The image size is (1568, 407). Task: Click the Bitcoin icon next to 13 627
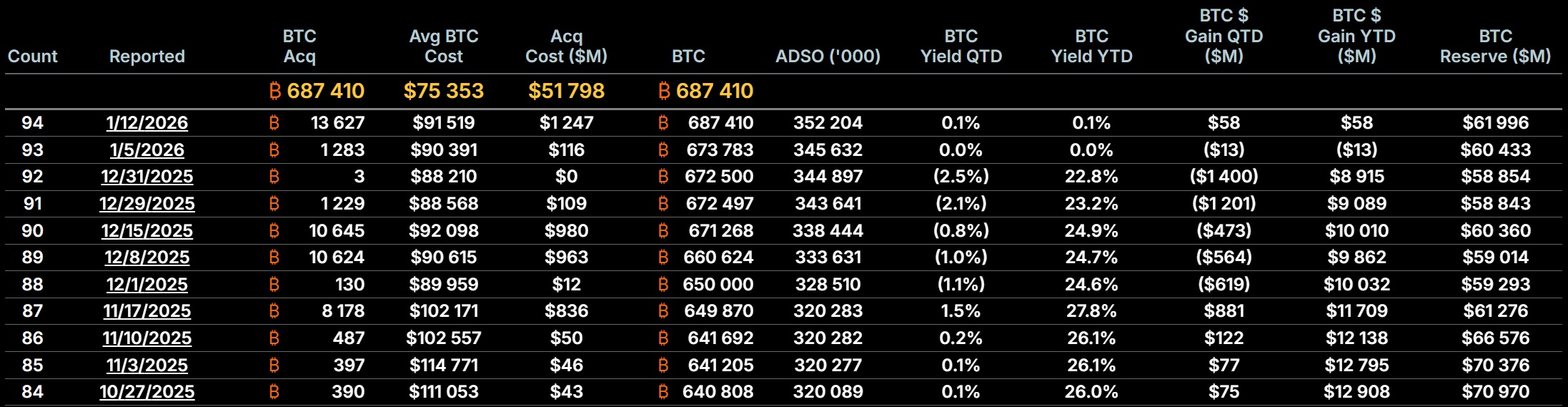pyautogui.click(x=274, y=123)
